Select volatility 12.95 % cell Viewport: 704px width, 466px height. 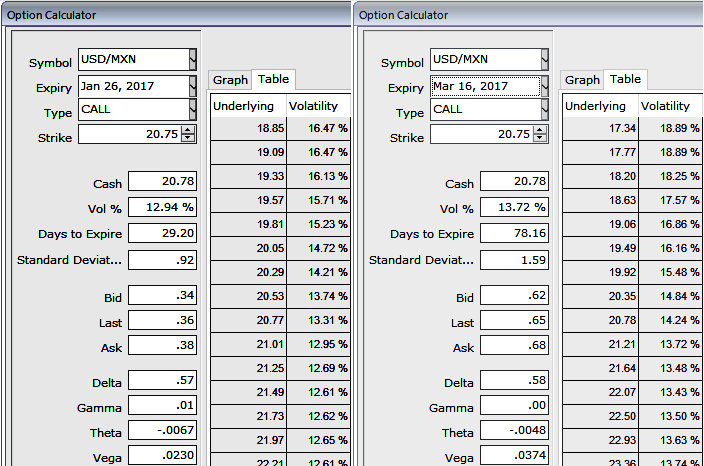319,344
